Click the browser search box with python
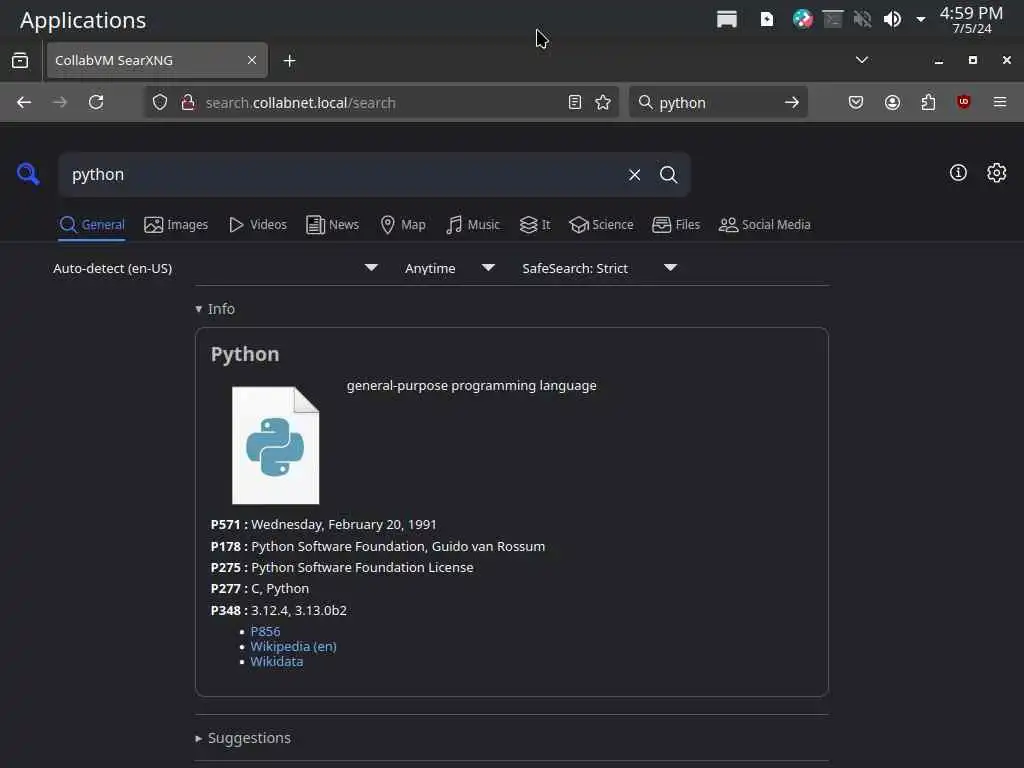1024x768 pixels. tap(718, 103)
